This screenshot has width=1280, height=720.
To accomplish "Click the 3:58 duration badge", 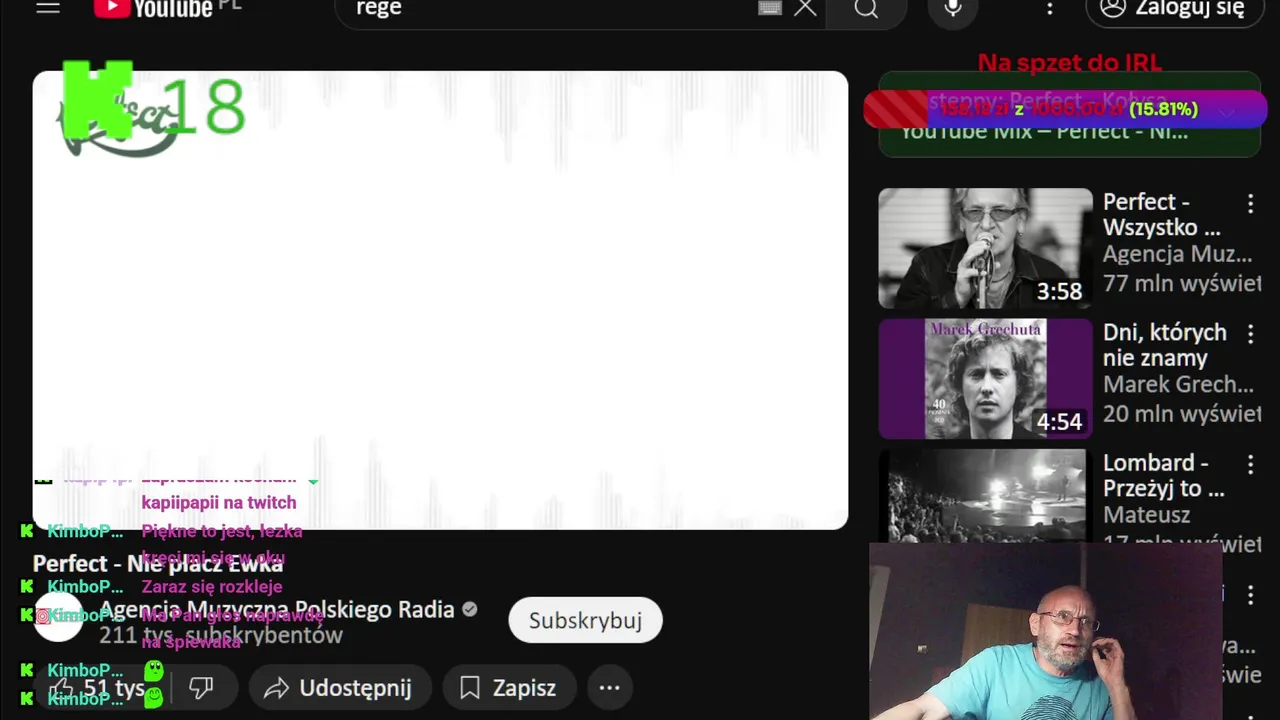I will point(1059,291).
